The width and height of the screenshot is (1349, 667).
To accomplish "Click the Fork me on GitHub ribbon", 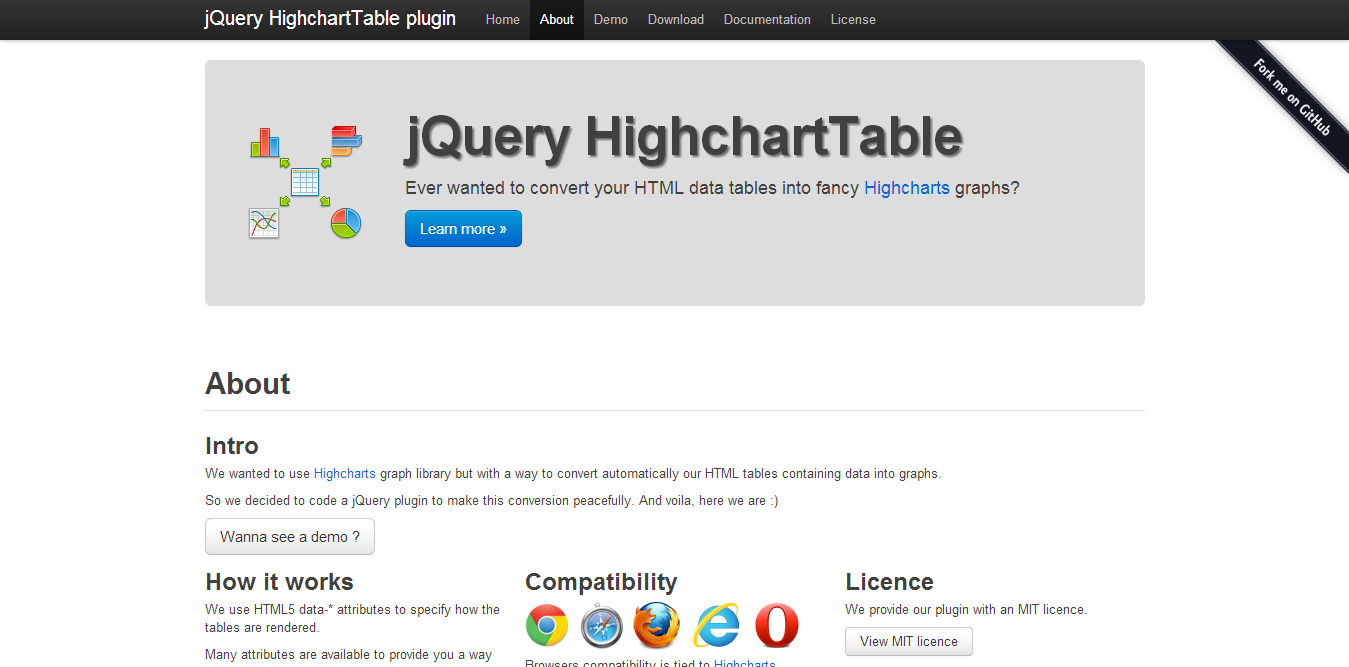I will (1290, 96).
